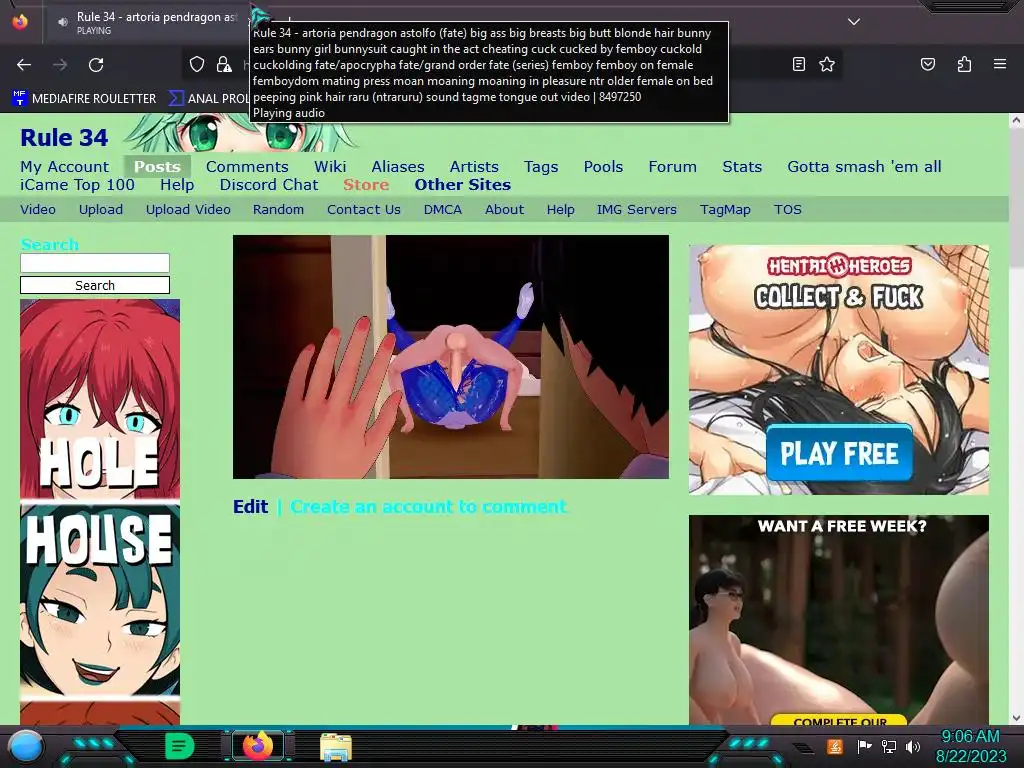1024x768 pixels.
Task: Open the TagMap page
Action: pos(725,210)
